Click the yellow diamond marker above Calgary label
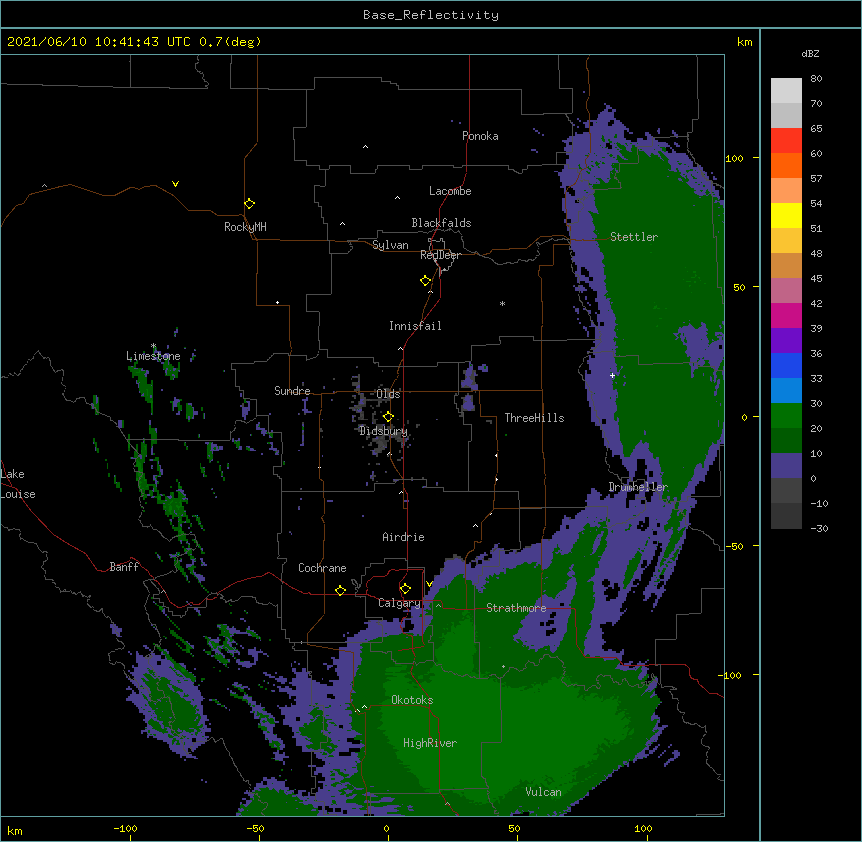 pos(406,589)
